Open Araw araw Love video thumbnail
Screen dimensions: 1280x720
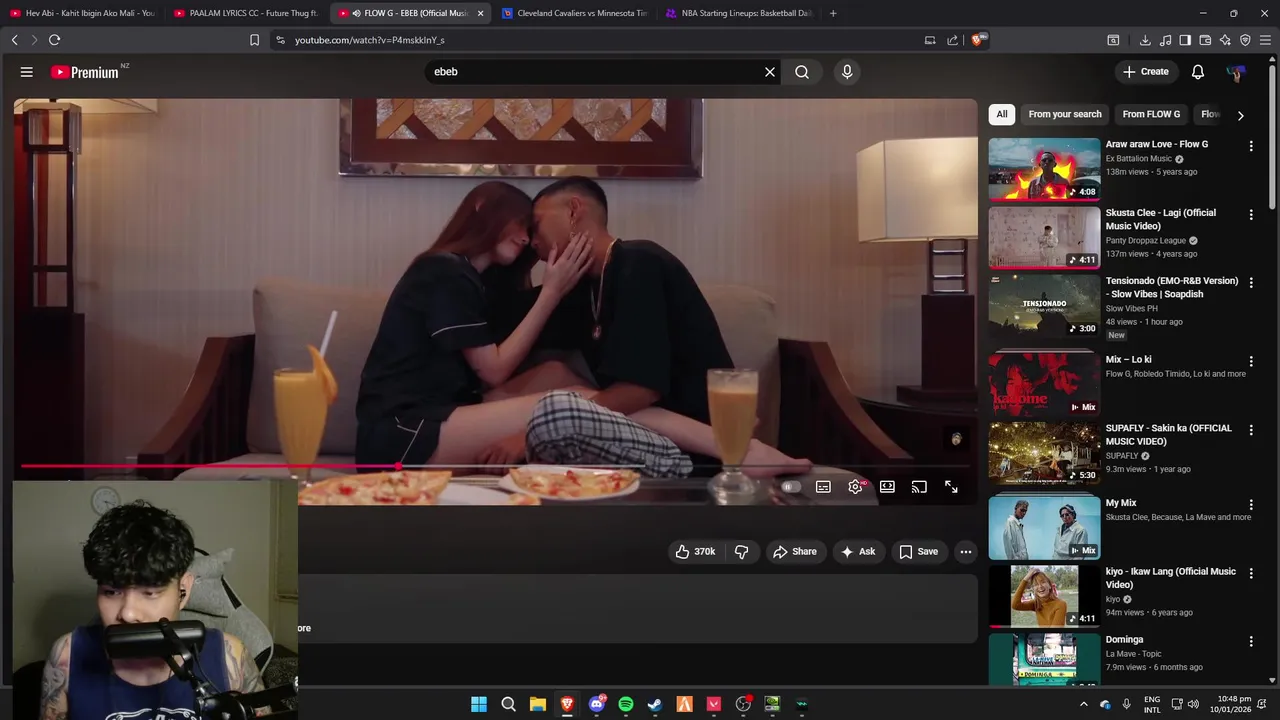tap(1044, 169)
